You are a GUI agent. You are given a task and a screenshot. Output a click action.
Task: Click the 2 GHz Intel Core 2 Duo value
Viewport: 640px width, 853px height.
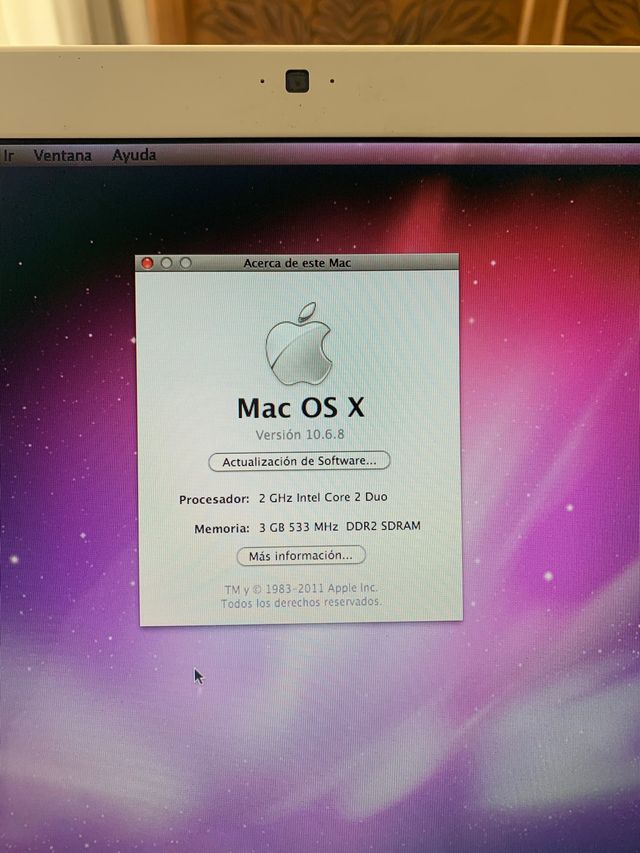pyautogui.click(x=323, y=497)
